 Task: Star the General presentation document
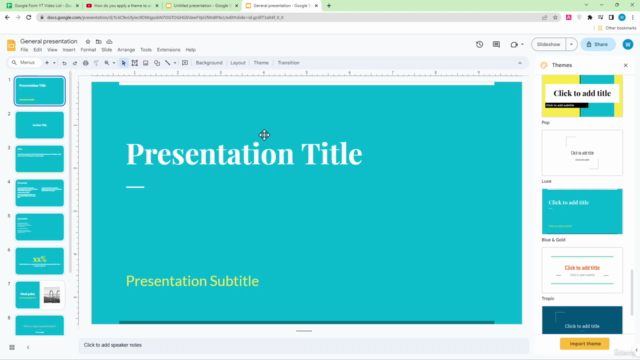click(x=88, y=42)
